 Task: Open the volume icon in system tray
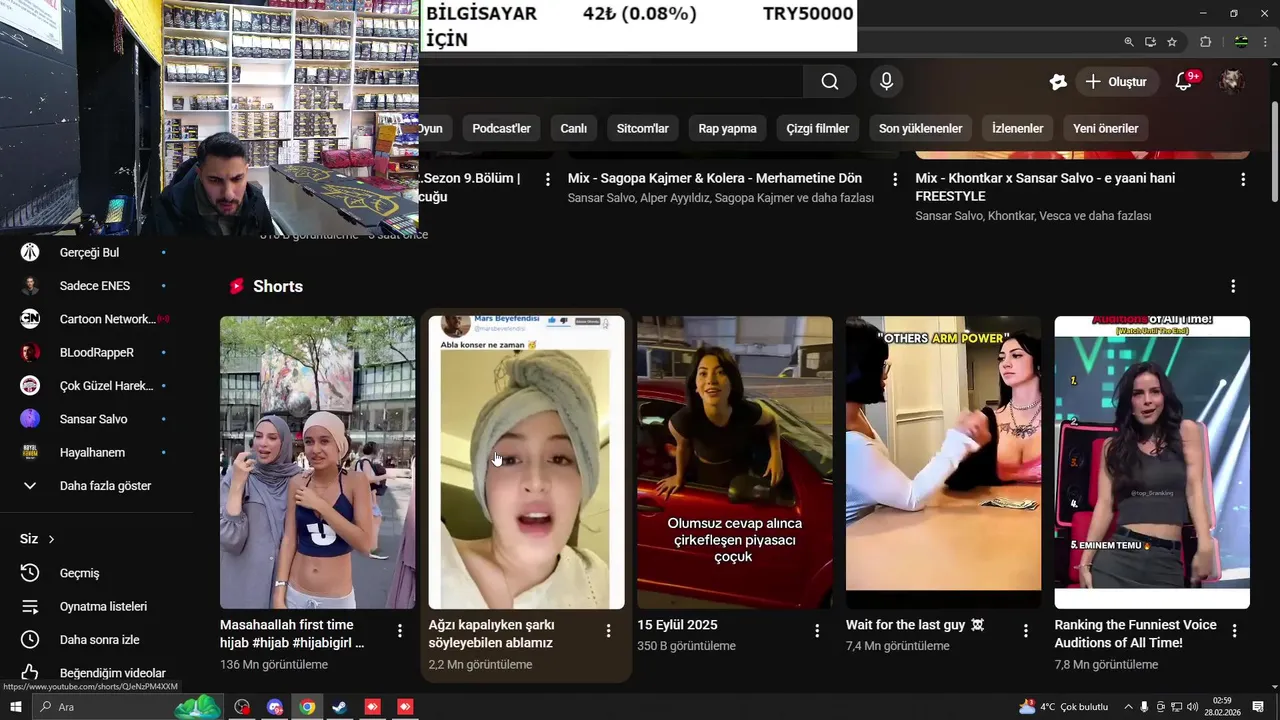coord(1192,707)
